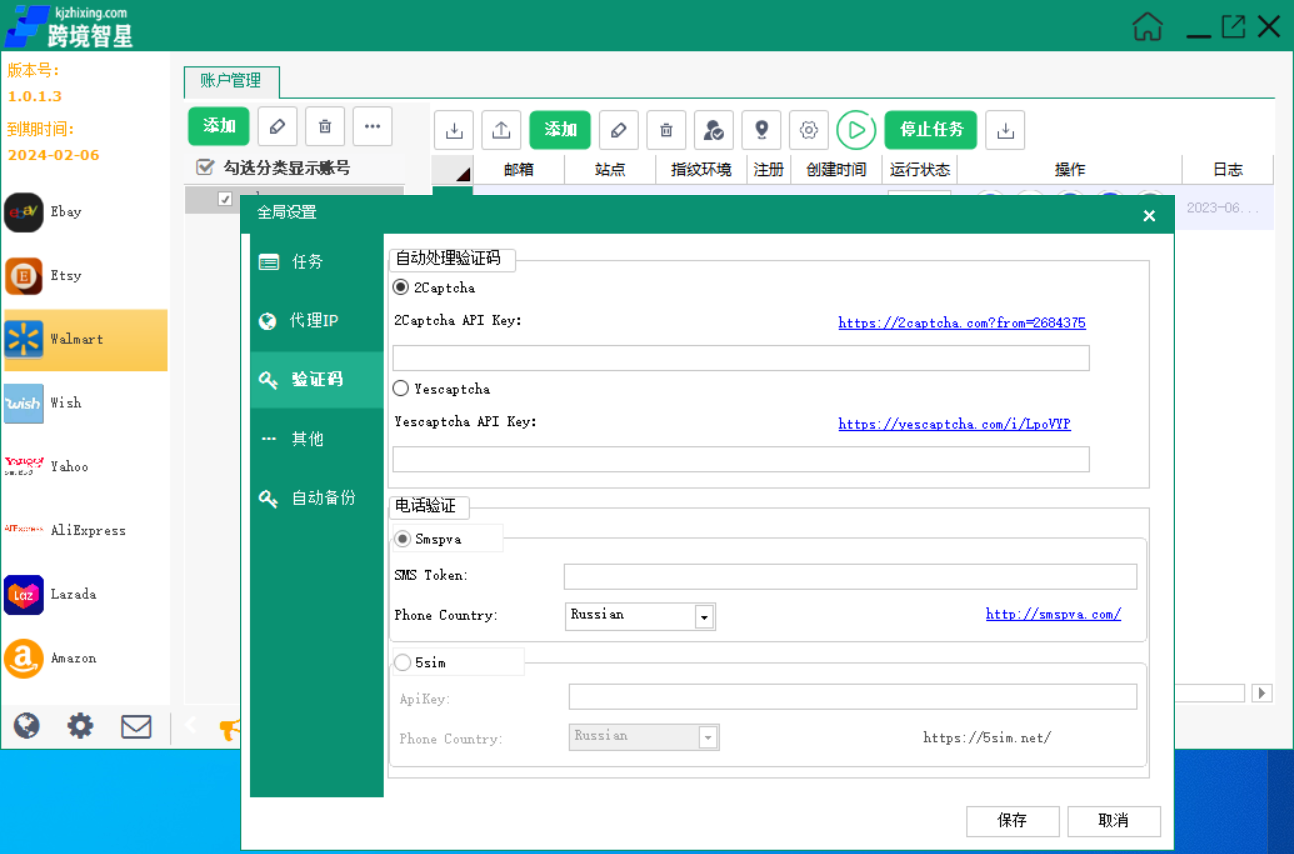The image size is (1294, 854).
Task: Open the Amazon platform entry
Action: (x=85, y=658)
